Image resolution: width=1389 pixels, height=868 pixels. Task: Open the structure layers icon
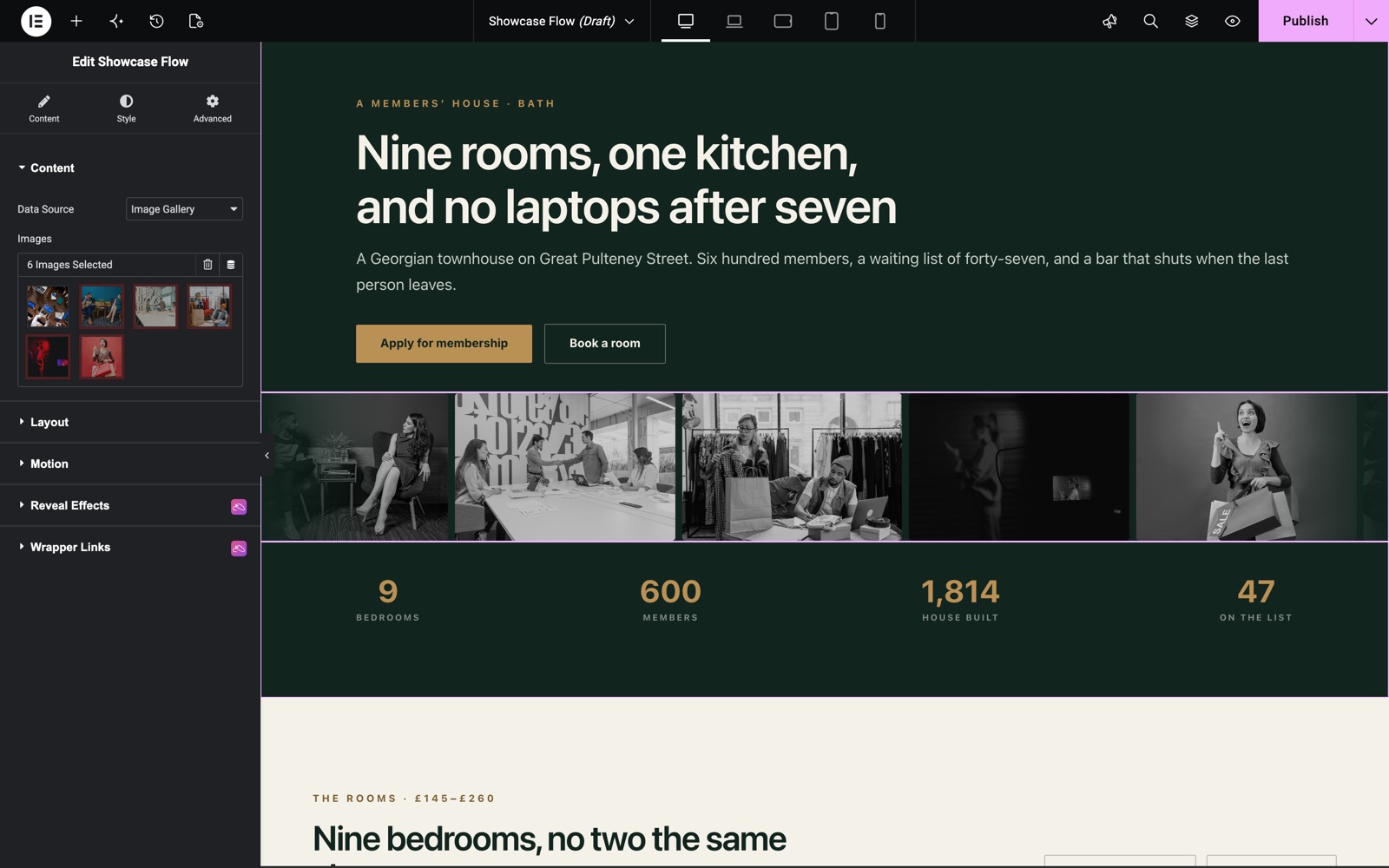point(1191,21)
